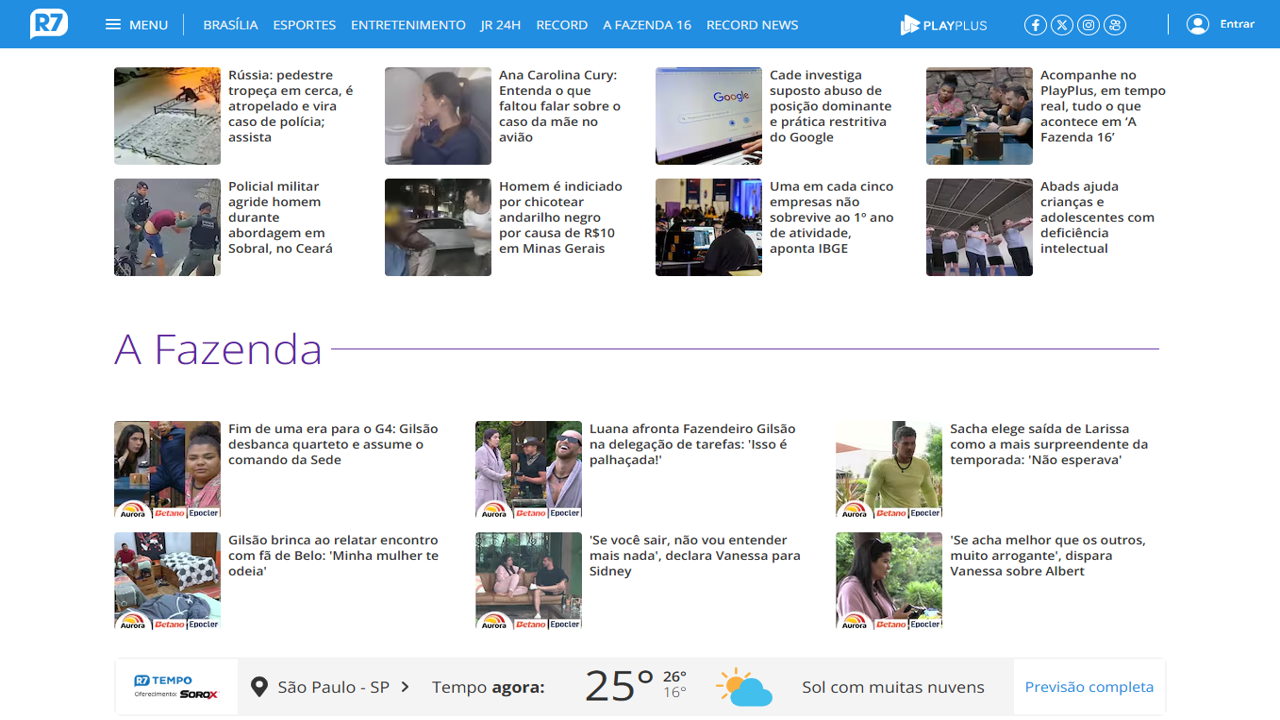
Task: Click the Entrar login link
Action: click(x=1237, y=24)
